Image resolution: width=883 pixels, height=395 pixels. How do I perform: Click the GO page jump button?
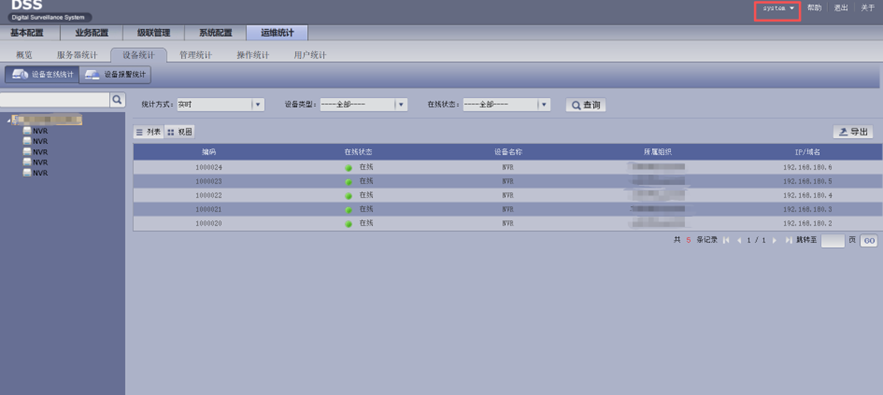869,241
